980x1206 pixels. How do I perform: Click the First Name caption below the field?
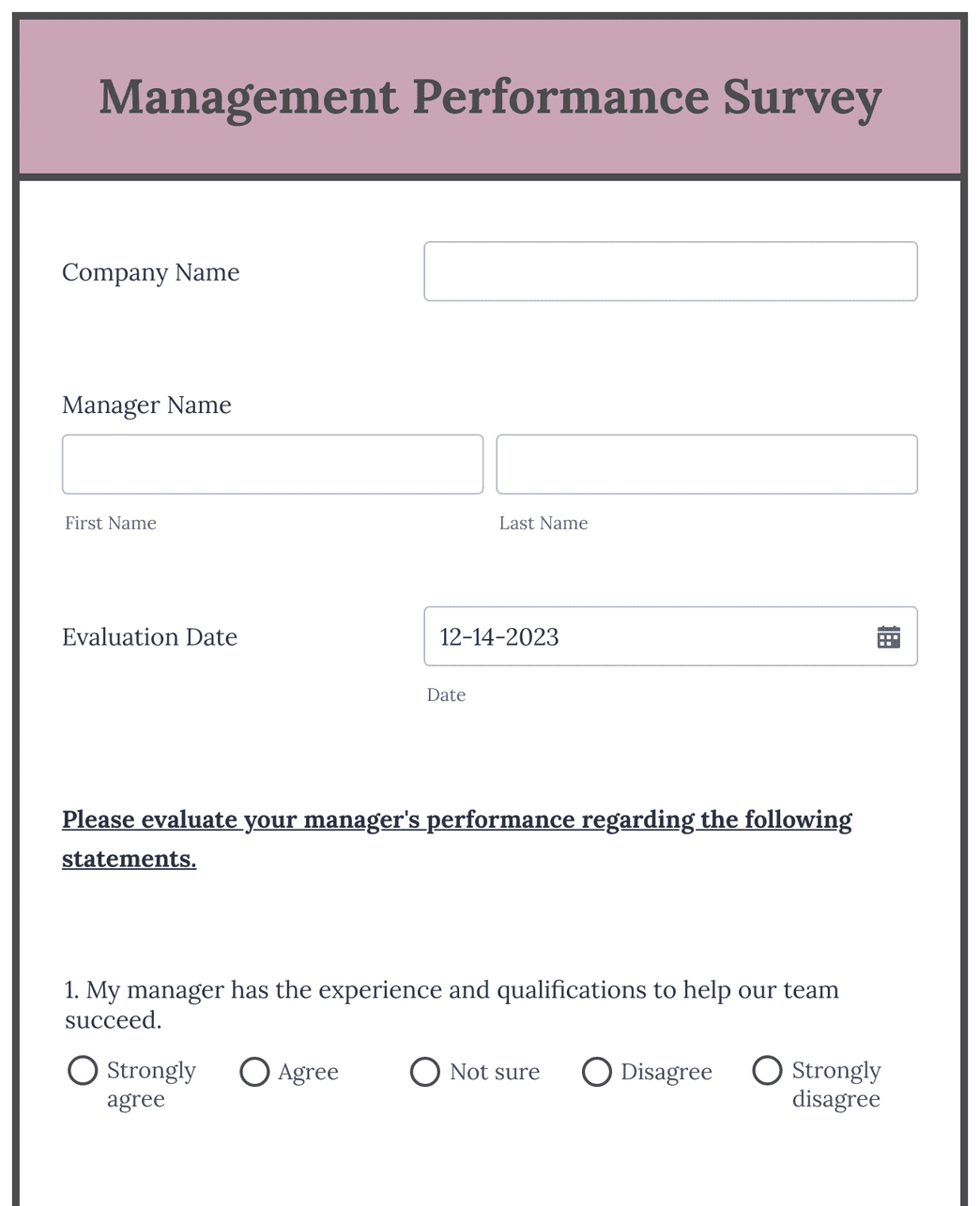click(x=110, y=523)
